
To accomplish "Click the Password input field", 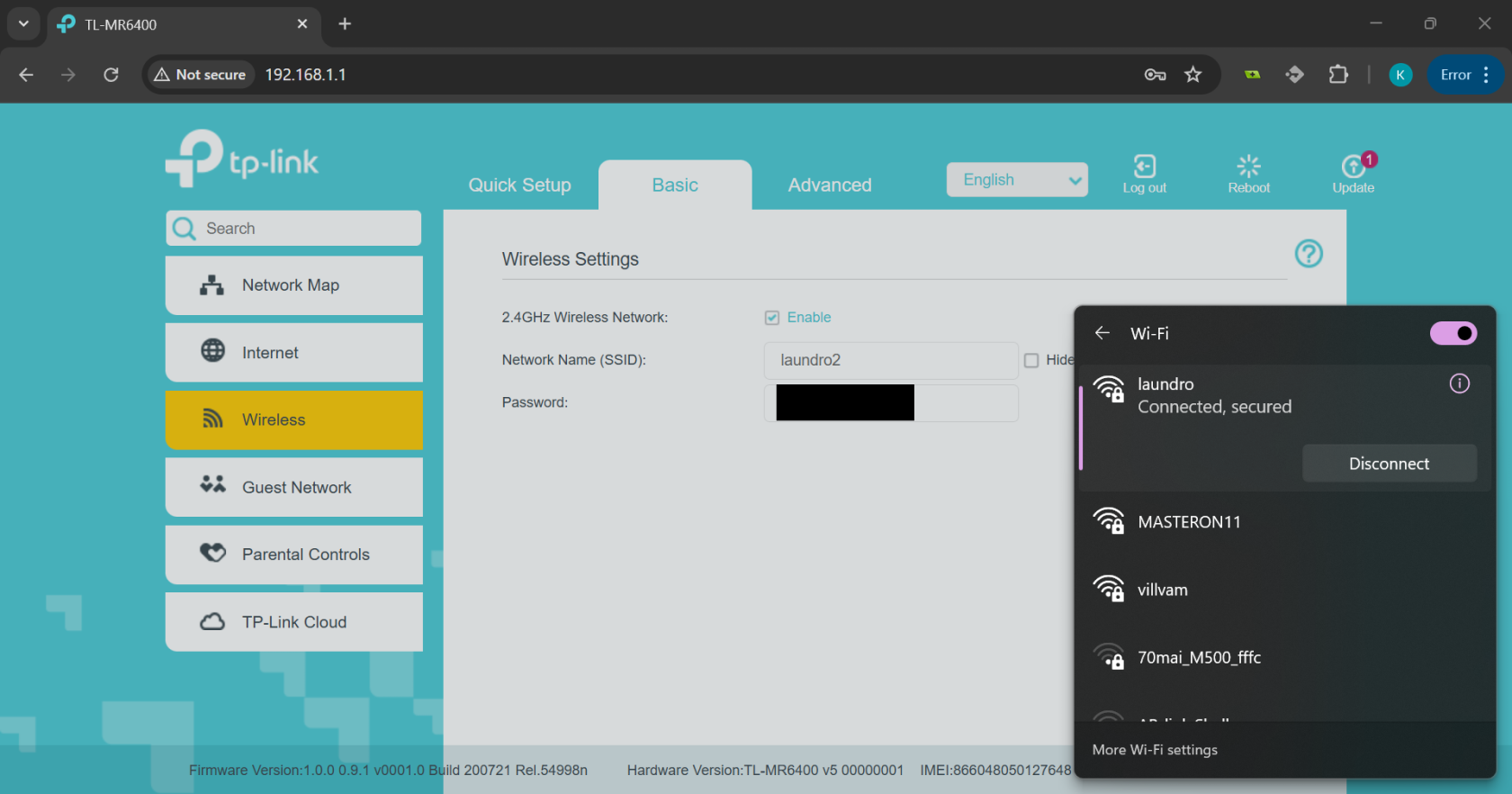I will tap(891, 402).
